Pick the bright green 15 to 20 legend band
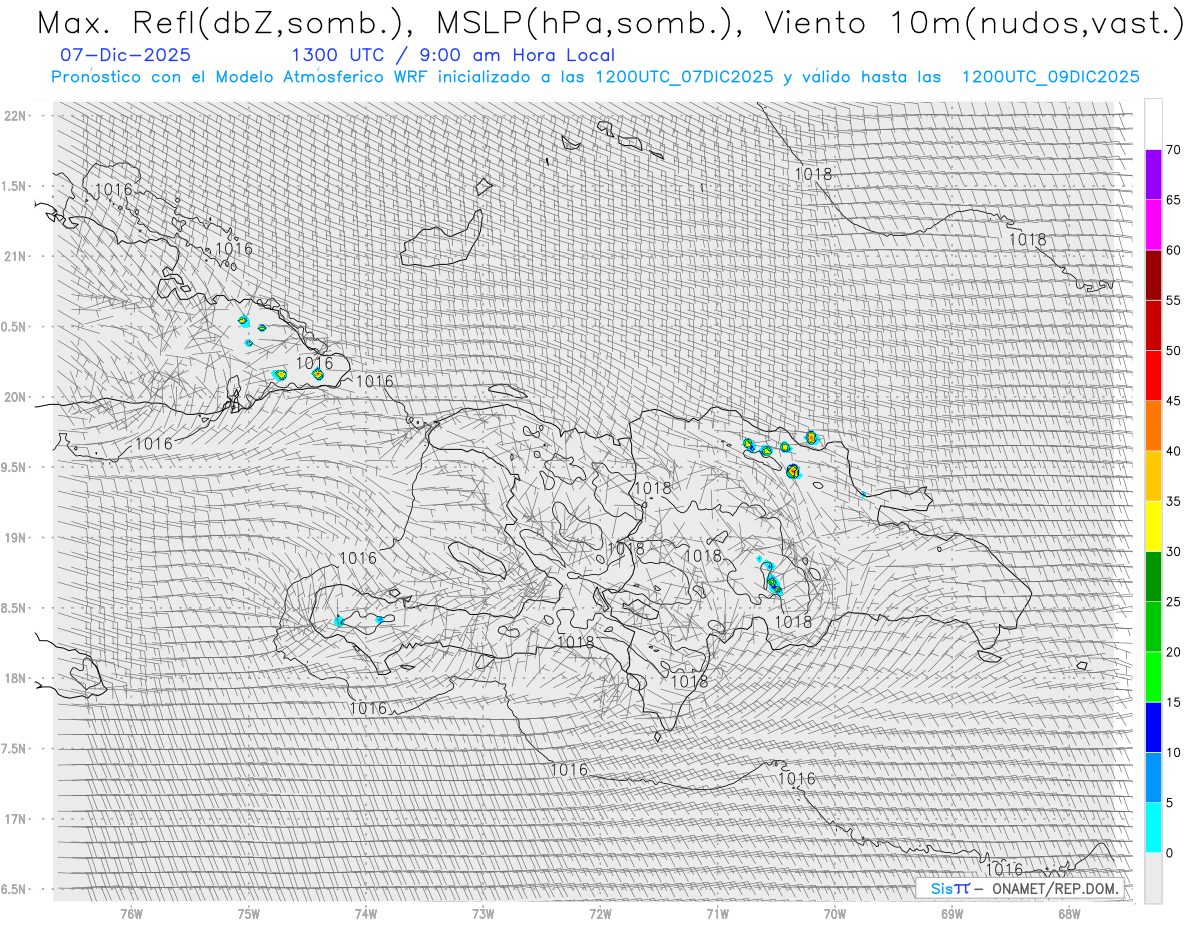Image resolution: width=1200 pixels, height=927 pixels. click(x=1153, y=677)
